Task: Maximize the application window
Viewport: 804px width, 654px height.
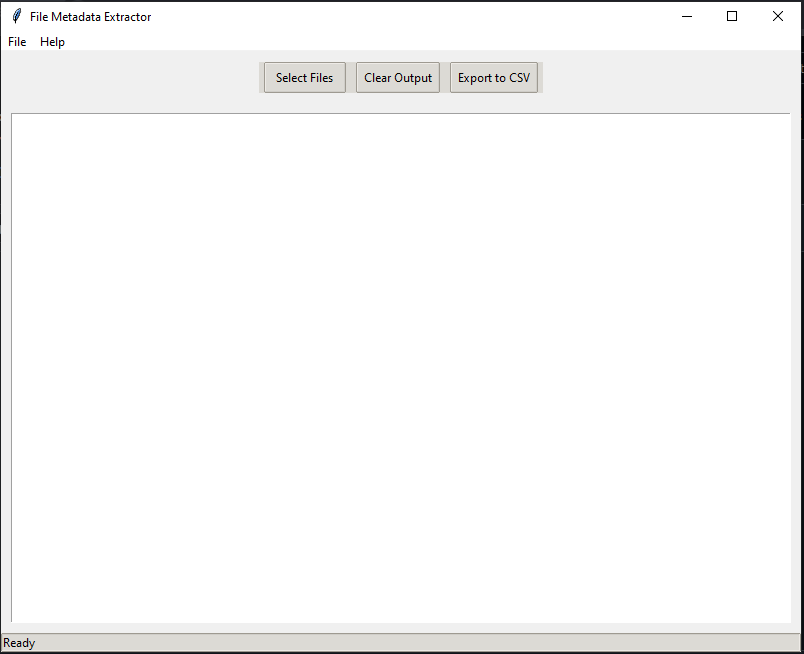Action: click(x=732, y=16)
